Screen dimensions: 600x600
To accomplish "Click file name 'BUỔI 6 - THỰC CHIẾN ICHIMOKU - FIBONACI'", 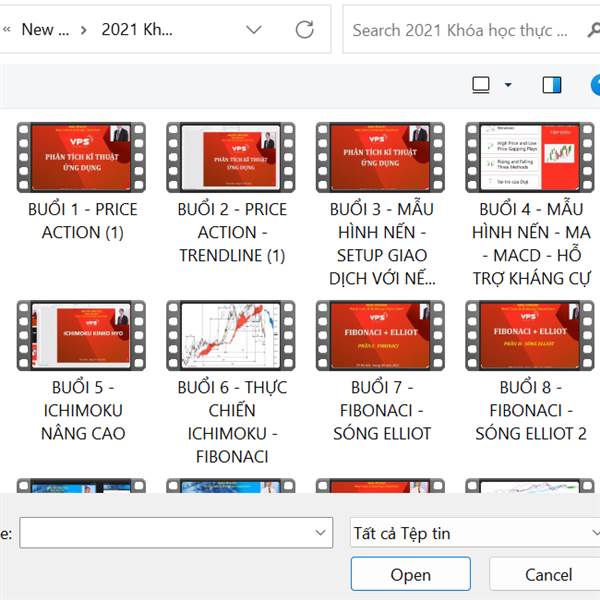I will click(232, 422).
